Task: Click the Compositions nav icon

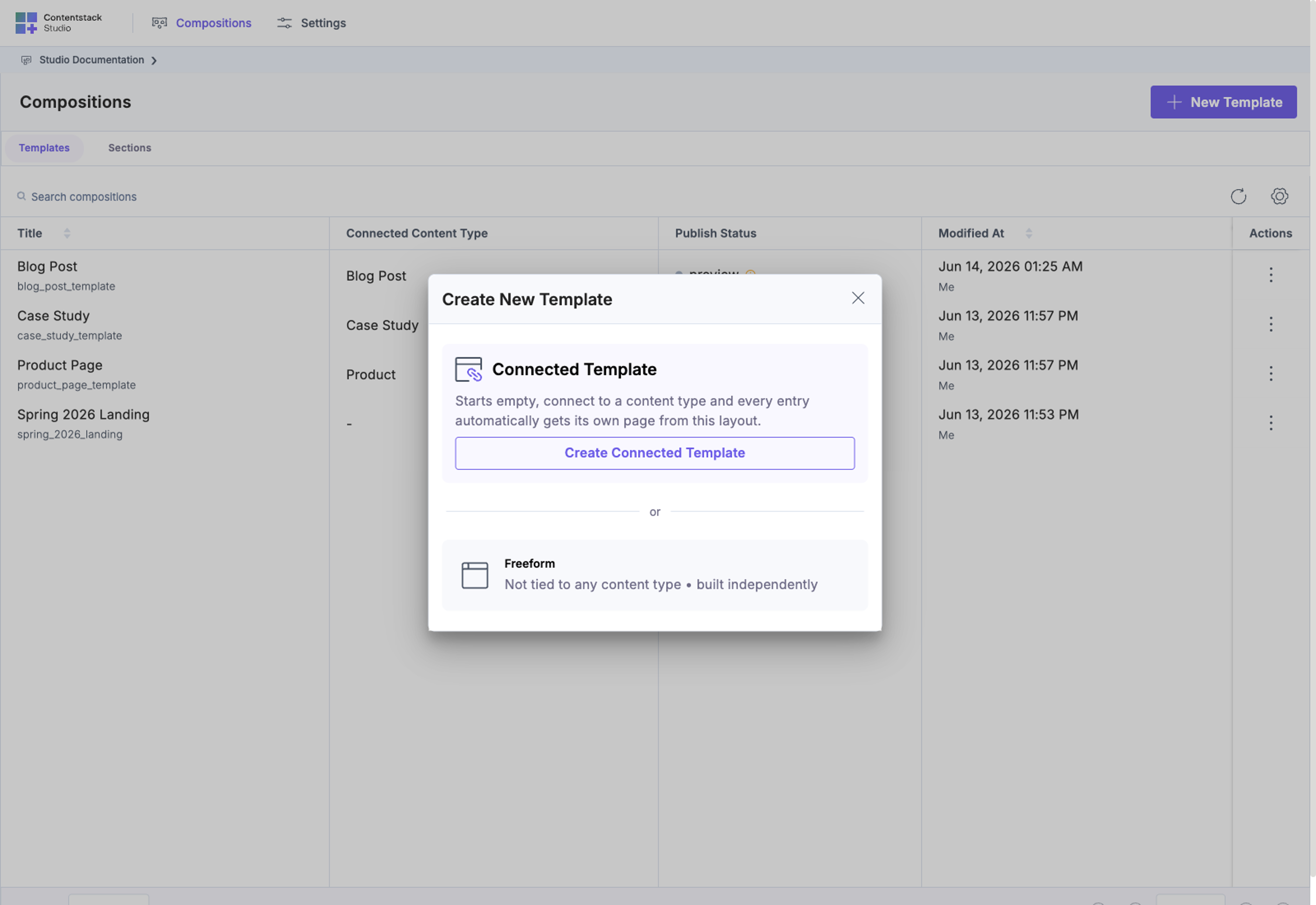Action: point(159,23)
